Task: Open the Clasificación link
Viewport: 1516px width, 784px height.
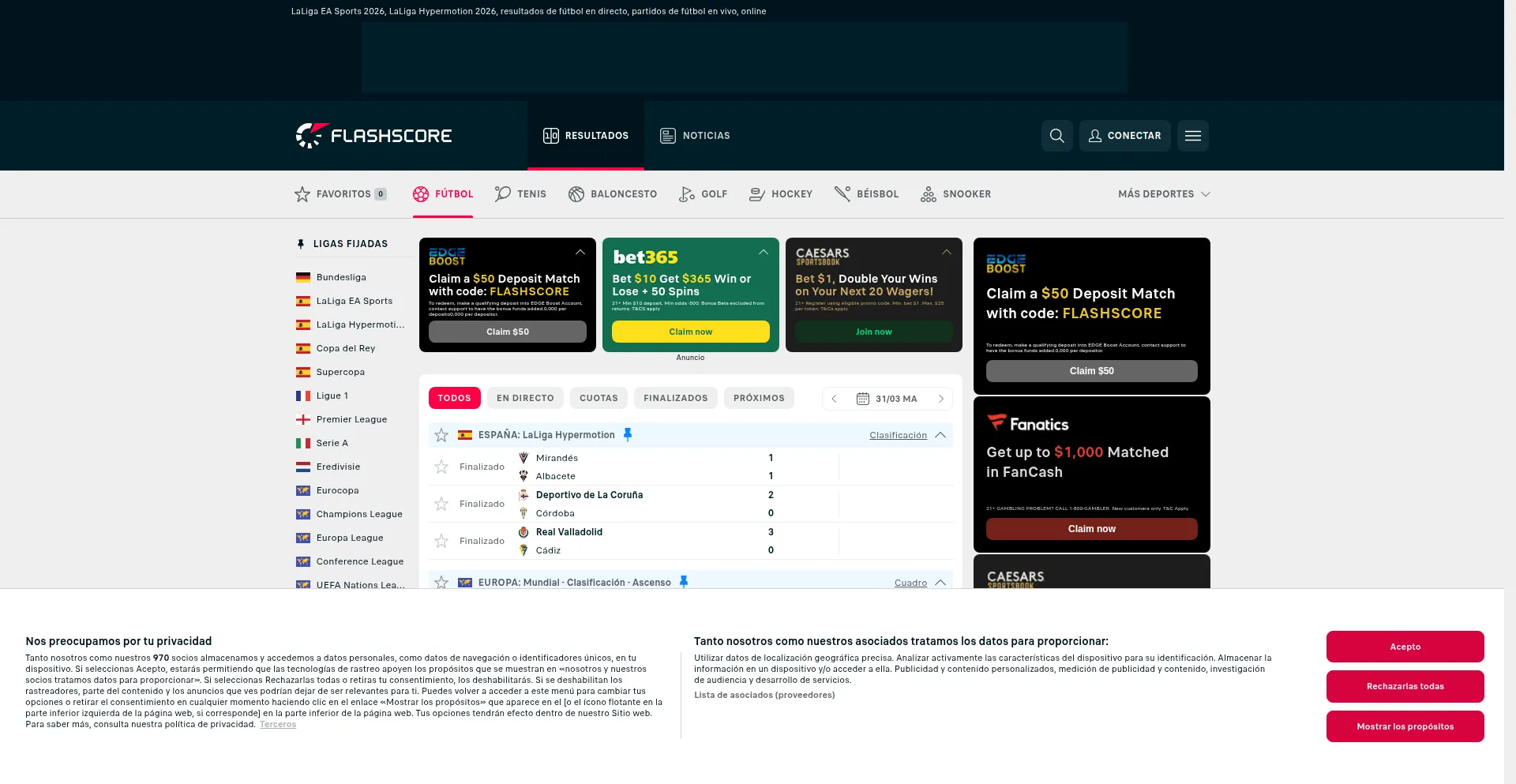Action: point(898,435)
